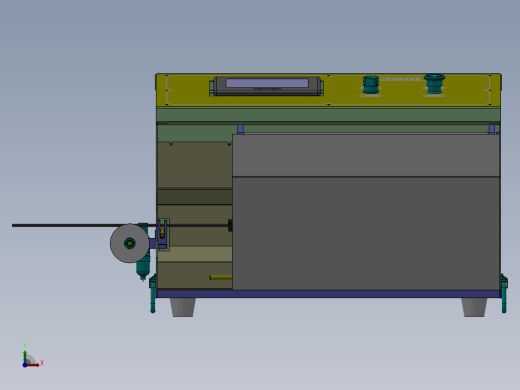Select the gray roller wheel

[x=130, y=243]
